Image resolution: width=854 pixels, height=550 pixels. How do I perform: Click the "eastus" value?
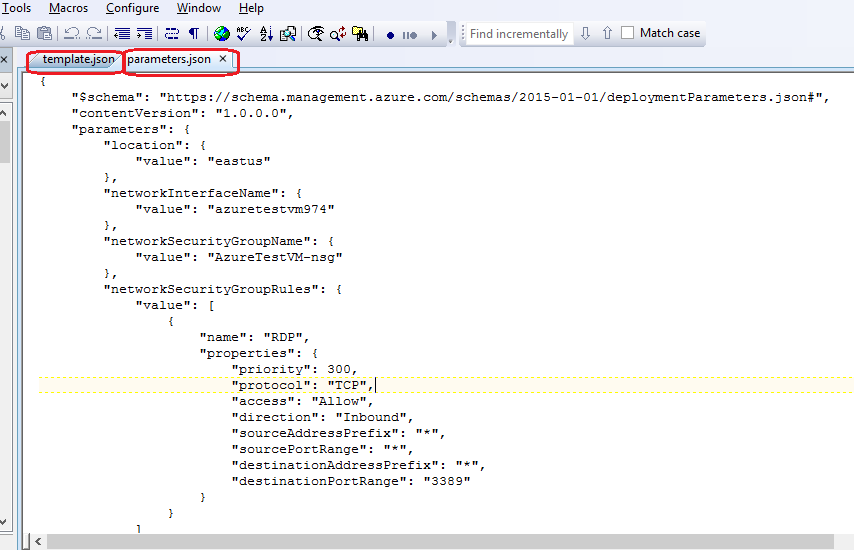coord(239,161)
